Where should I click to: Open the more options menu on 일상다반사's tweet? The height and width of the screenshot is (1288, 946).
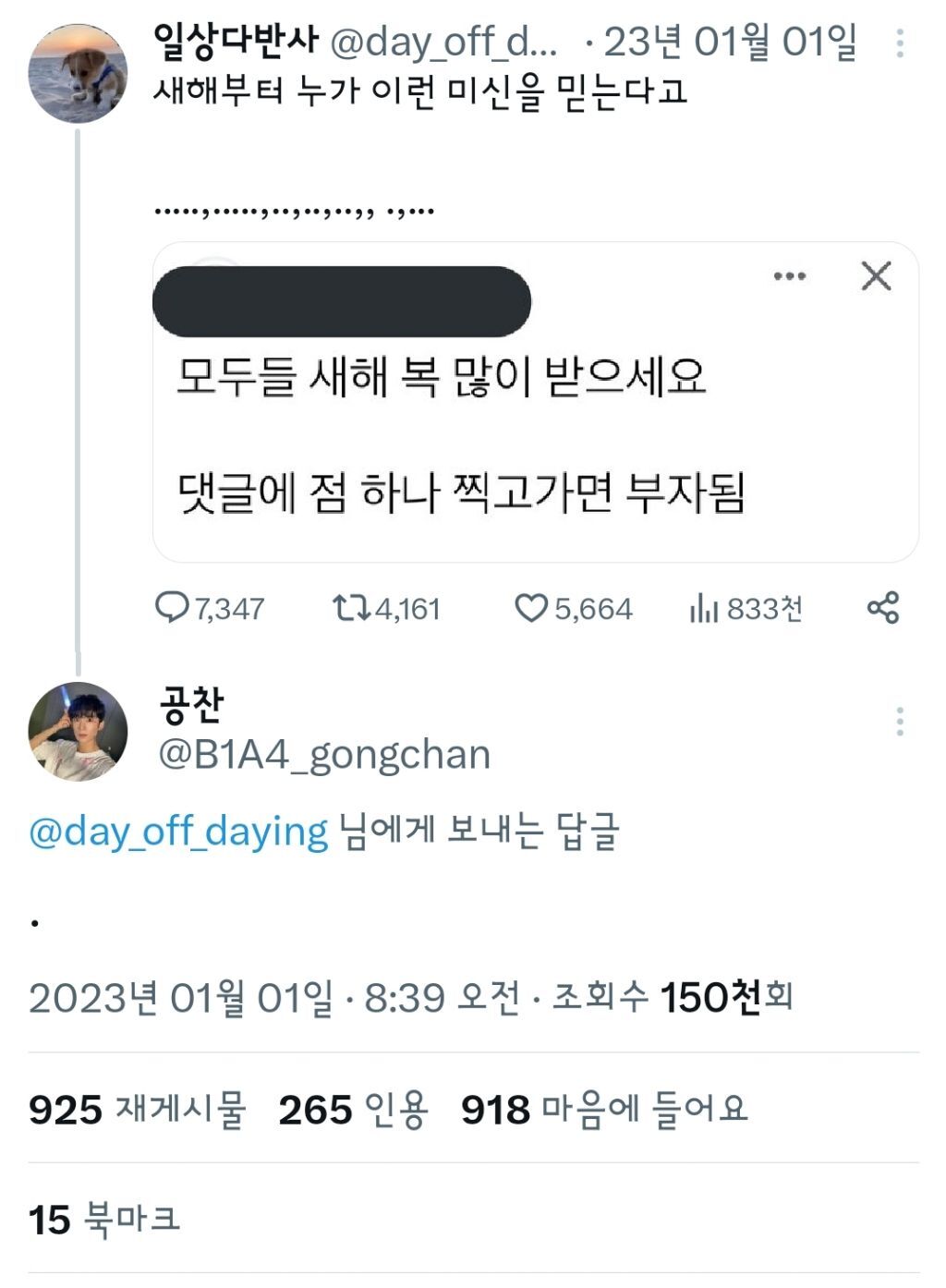tap(902, 44)
